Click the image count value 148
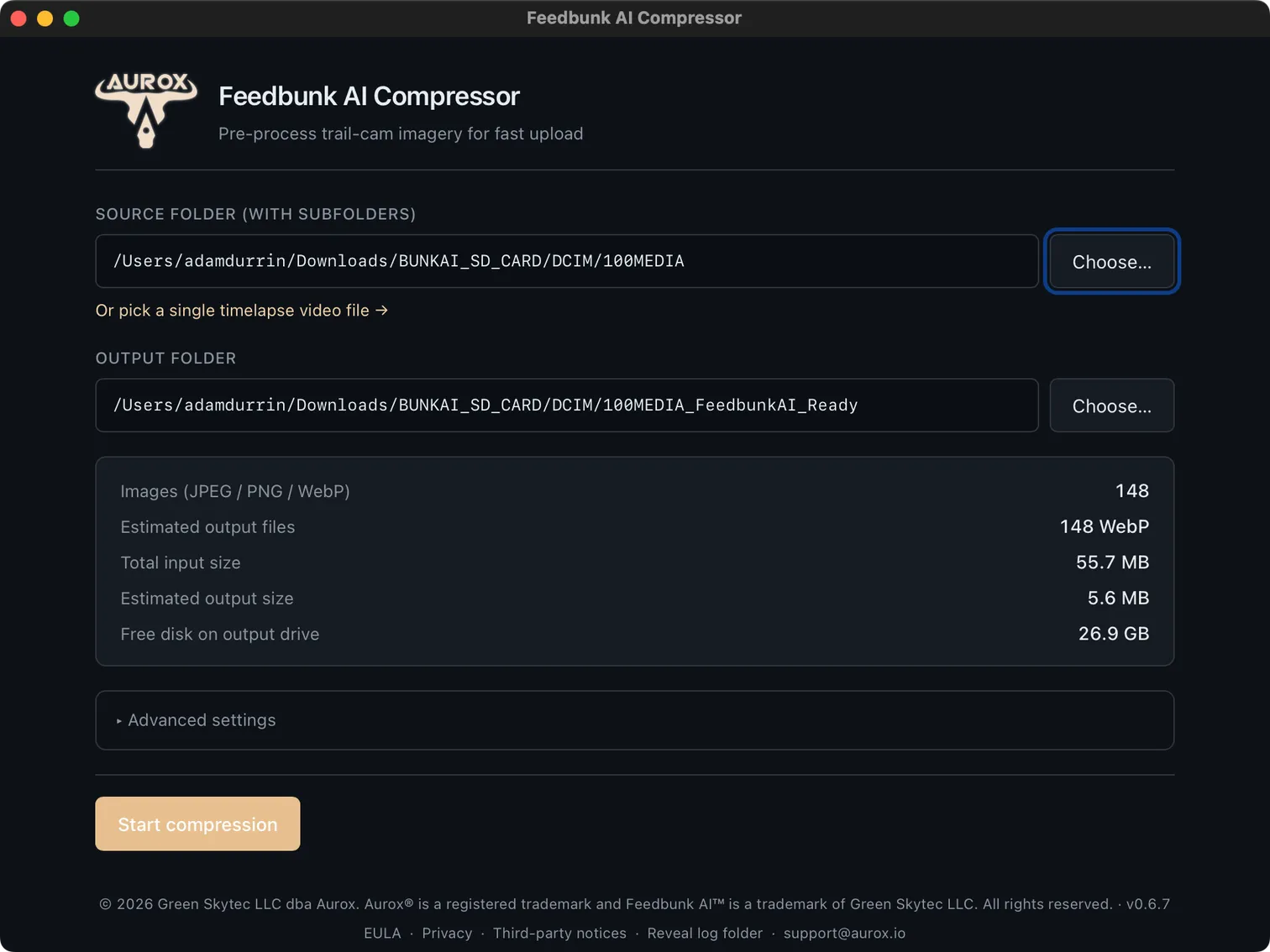 [x=1132, y=491]
